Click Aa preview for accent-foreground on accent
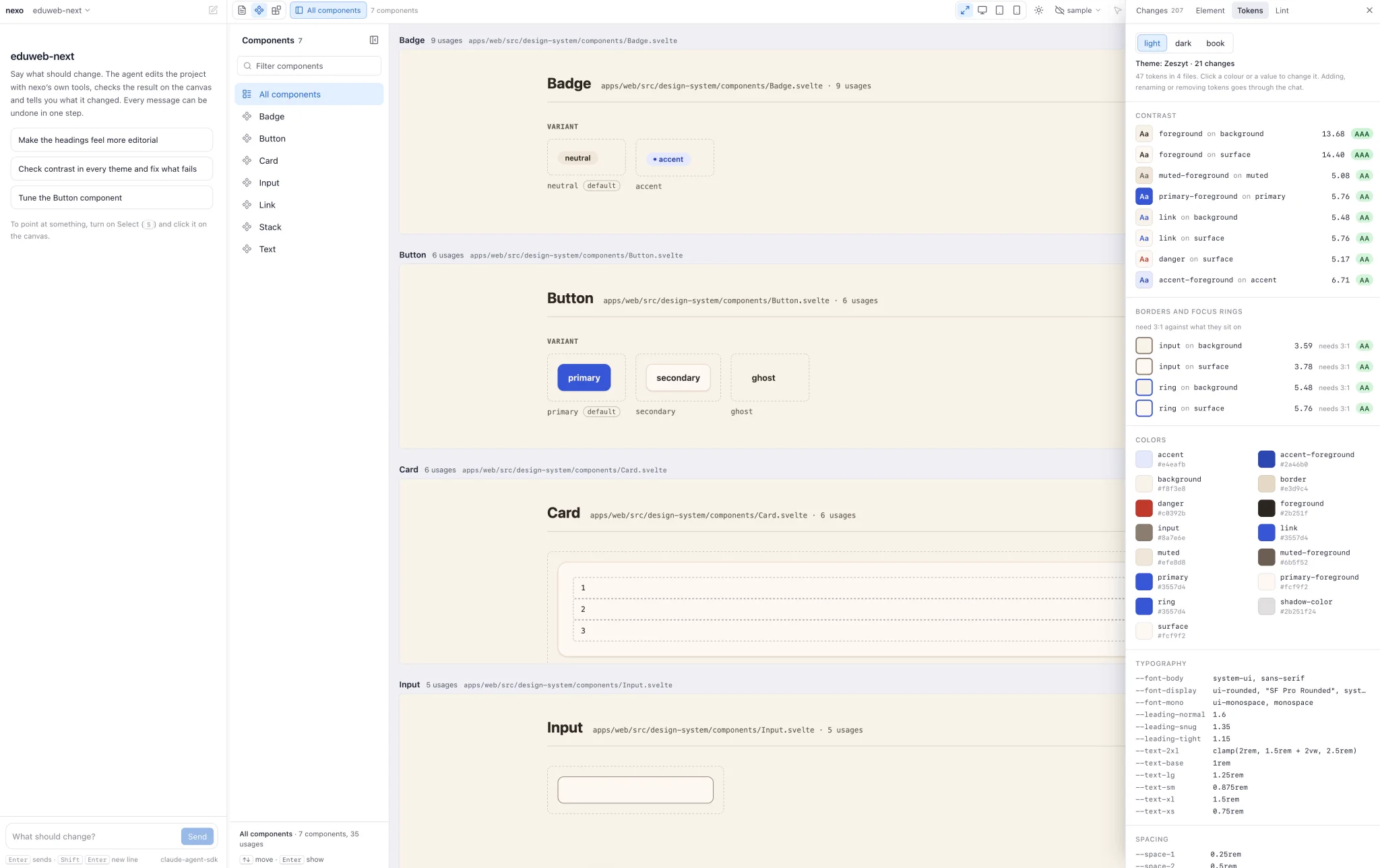 [x=1144, y=280]
